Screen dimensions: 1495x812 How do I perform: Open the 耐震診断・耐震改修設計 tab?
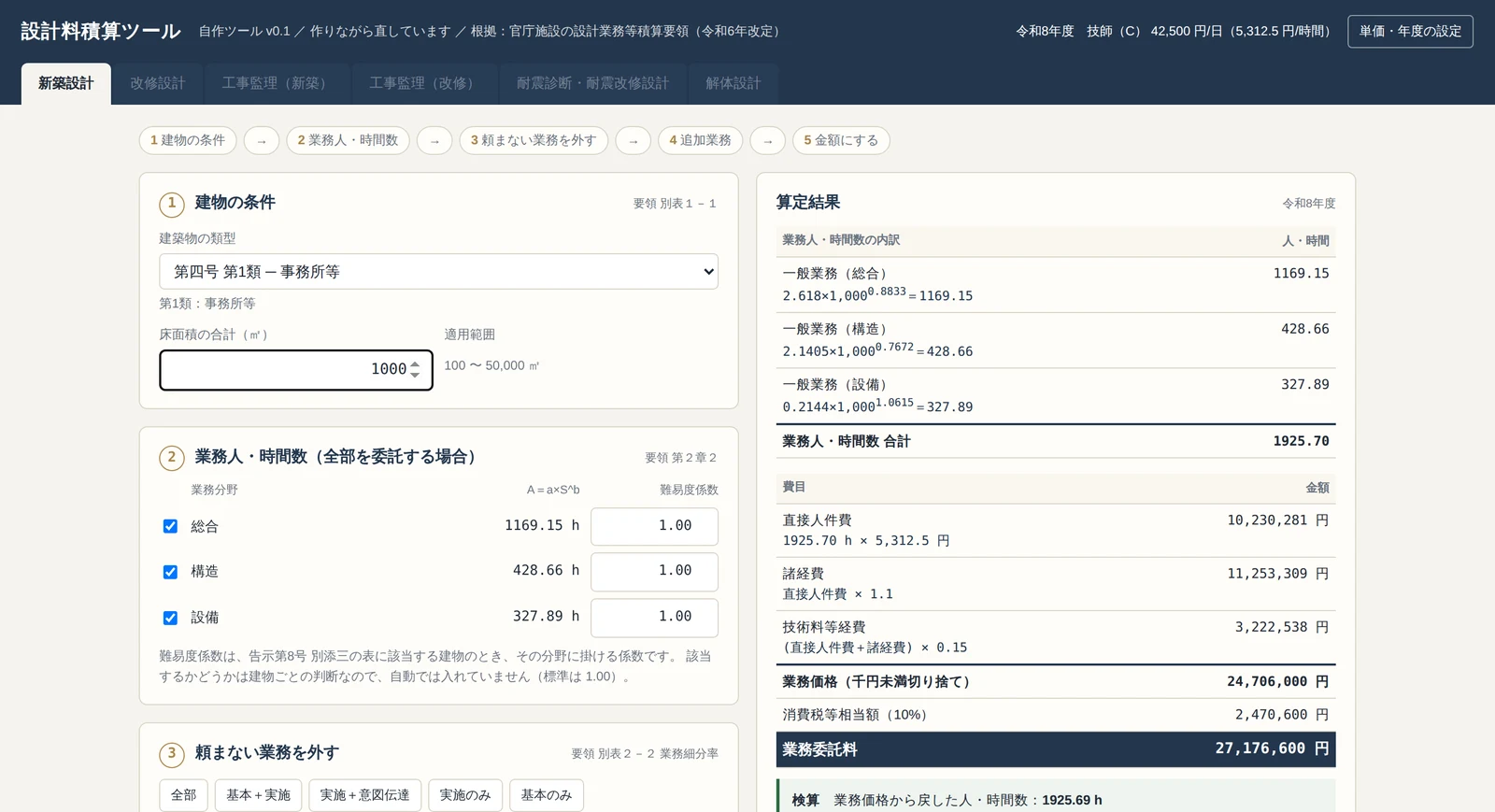592,83
